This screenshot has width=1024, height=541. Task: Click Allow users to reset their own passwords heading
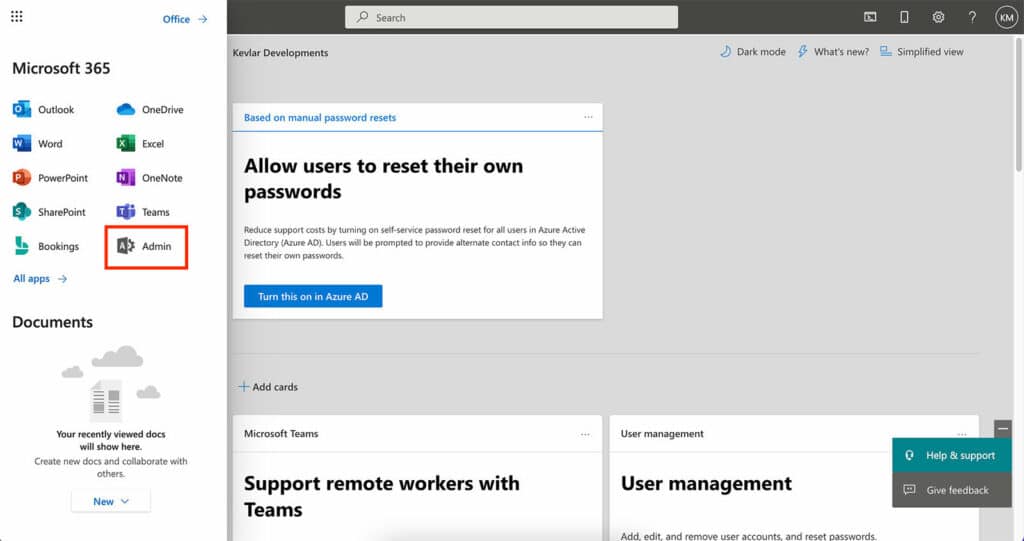tap(383, 178)
